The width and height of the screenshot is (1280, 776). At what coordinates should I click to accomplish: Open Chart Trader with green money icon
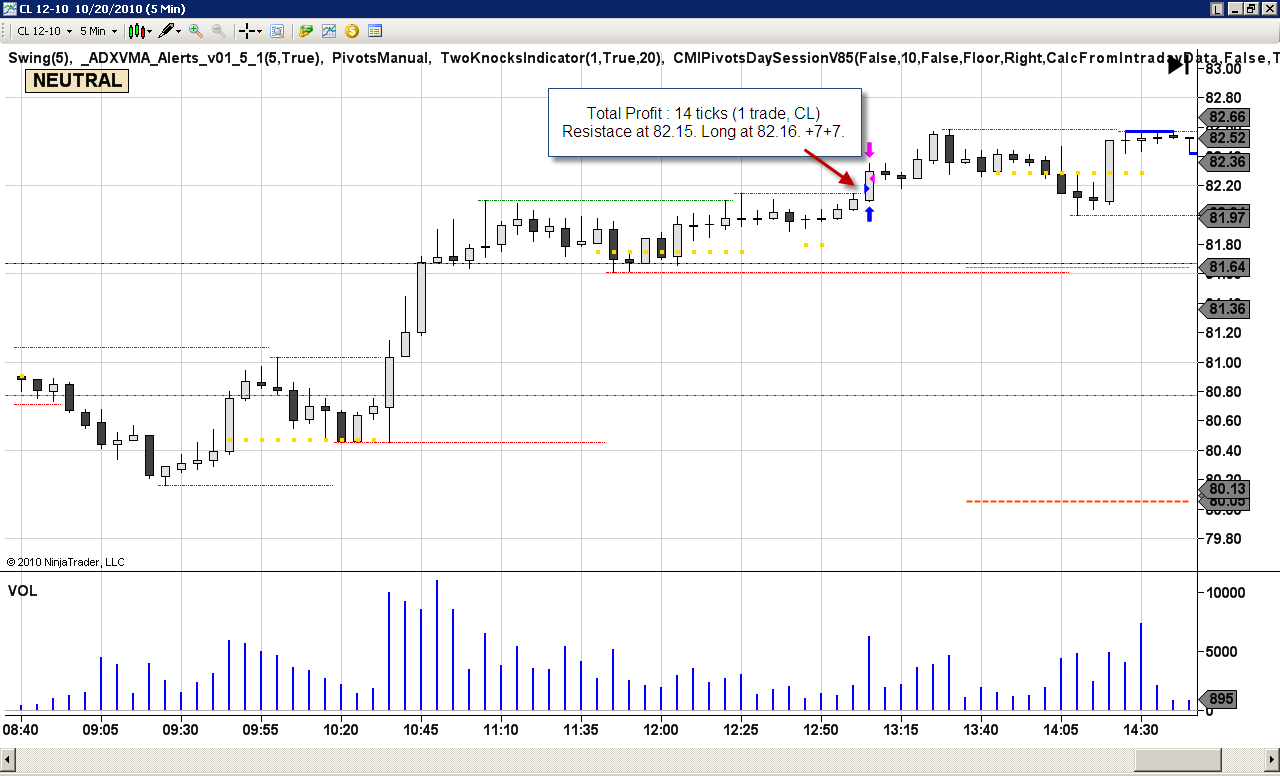point(306,31)
